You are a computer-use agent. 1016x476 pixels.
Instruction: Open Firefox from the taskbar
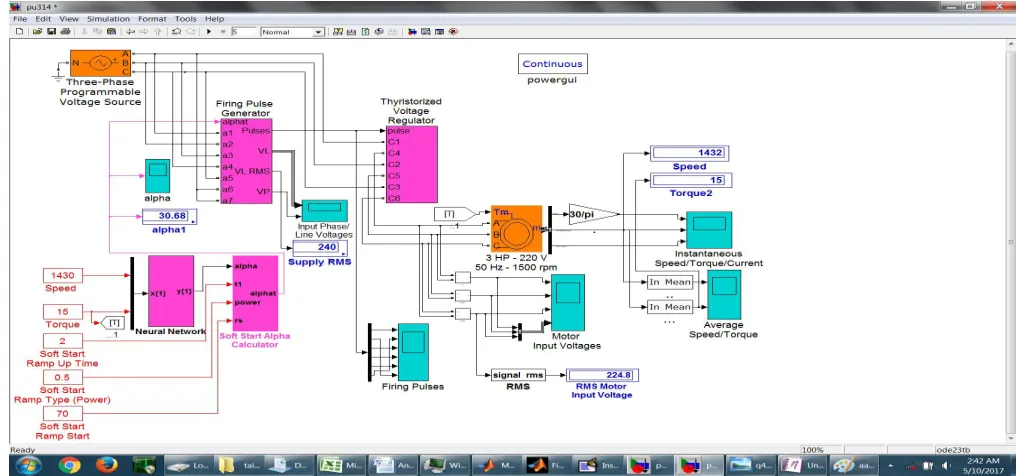(x=106, y=465)
